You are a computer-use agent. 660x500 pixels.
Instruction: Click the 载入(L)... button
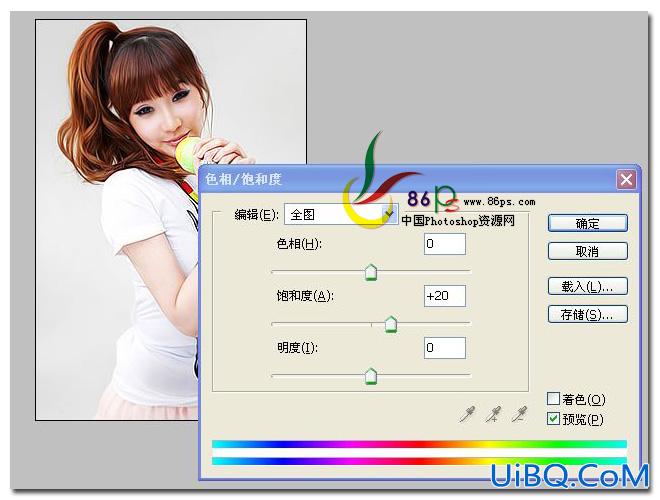pos(588,287)
